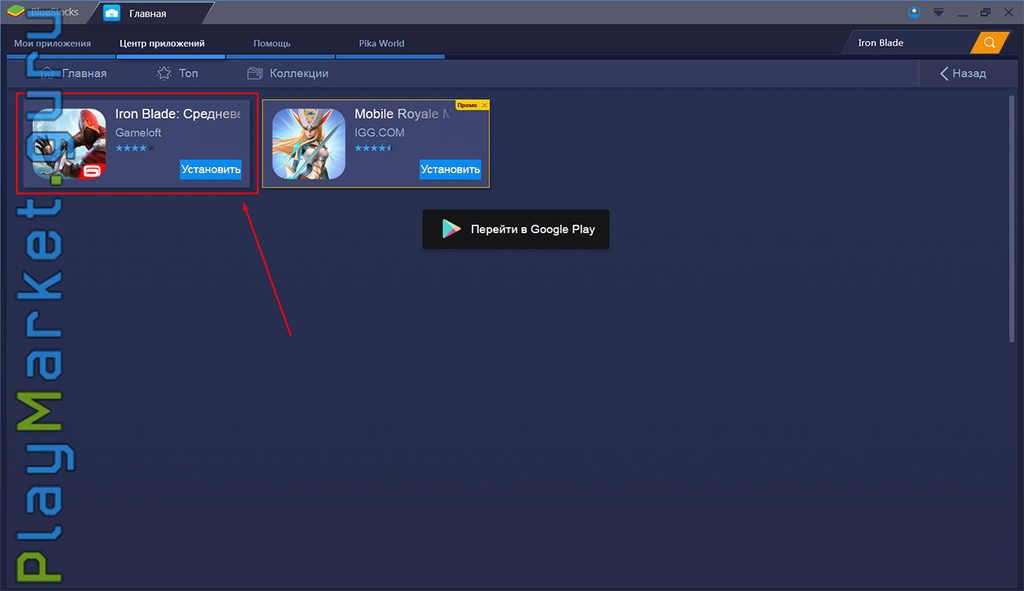
Task: Restore down the BlueStacks window
Action: pyautogui.click(x=985, y=12)
